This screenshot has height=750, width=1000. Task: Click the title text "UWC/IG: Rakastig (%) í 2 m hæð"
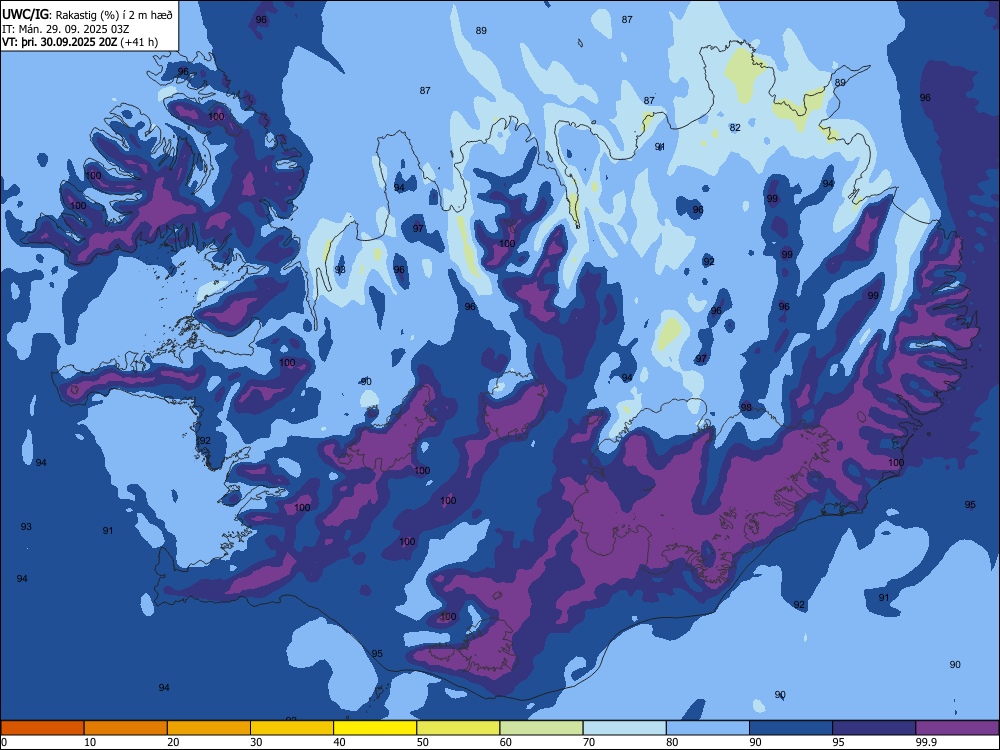[x=87, y=15]
